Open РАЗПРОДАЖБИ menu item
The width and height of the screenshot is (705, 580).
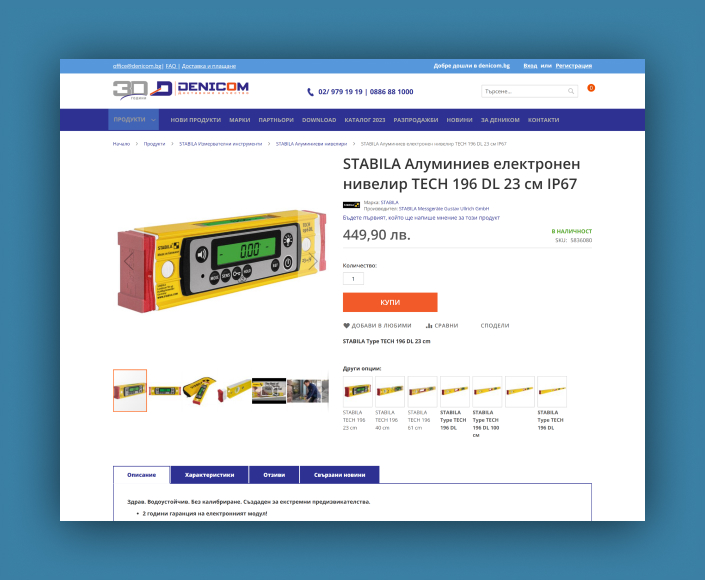(x=416, y=120)
